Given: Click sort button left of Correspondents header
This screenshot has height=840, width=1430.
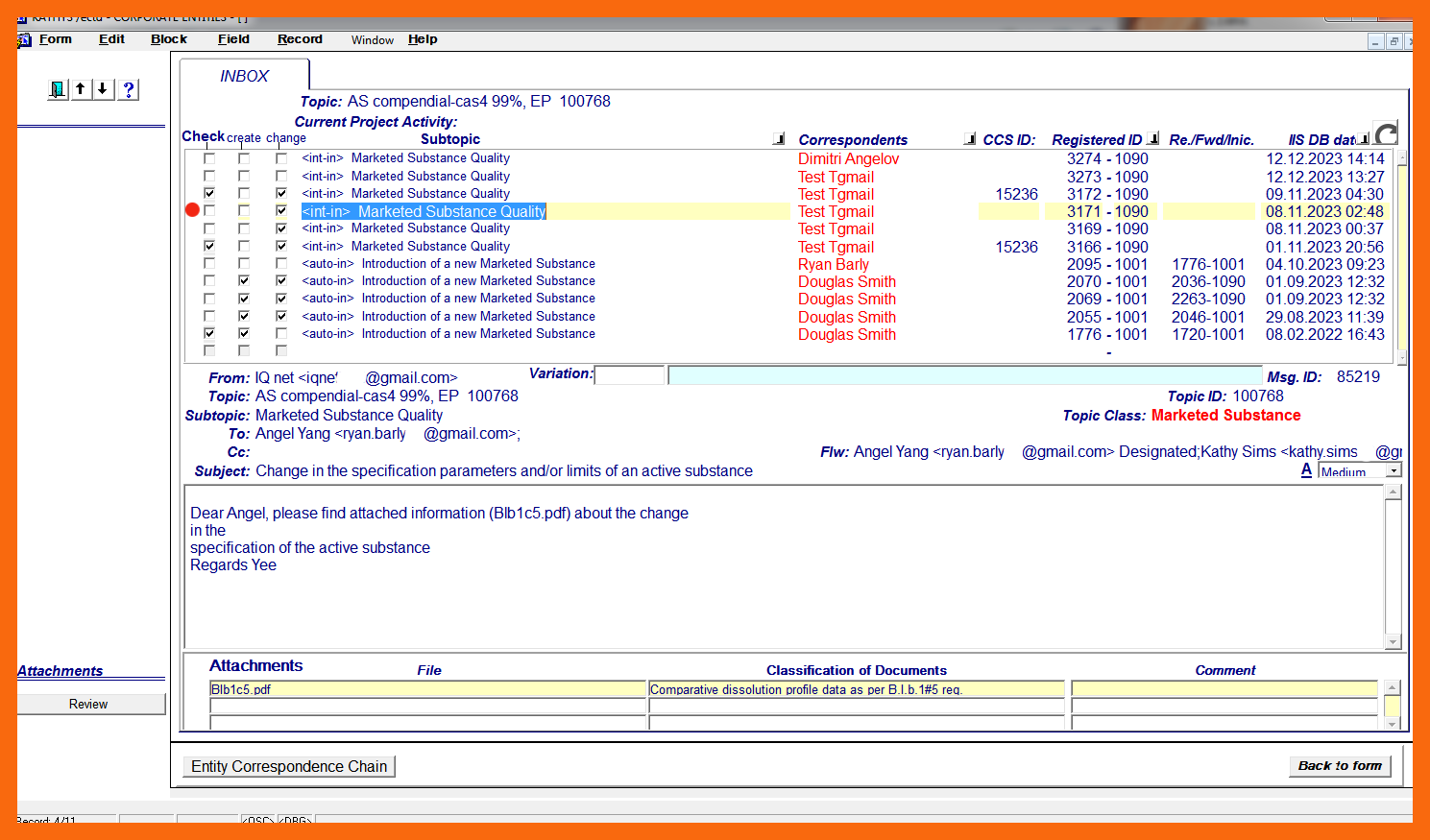Looking at the screenshot, I should point(779,139).
